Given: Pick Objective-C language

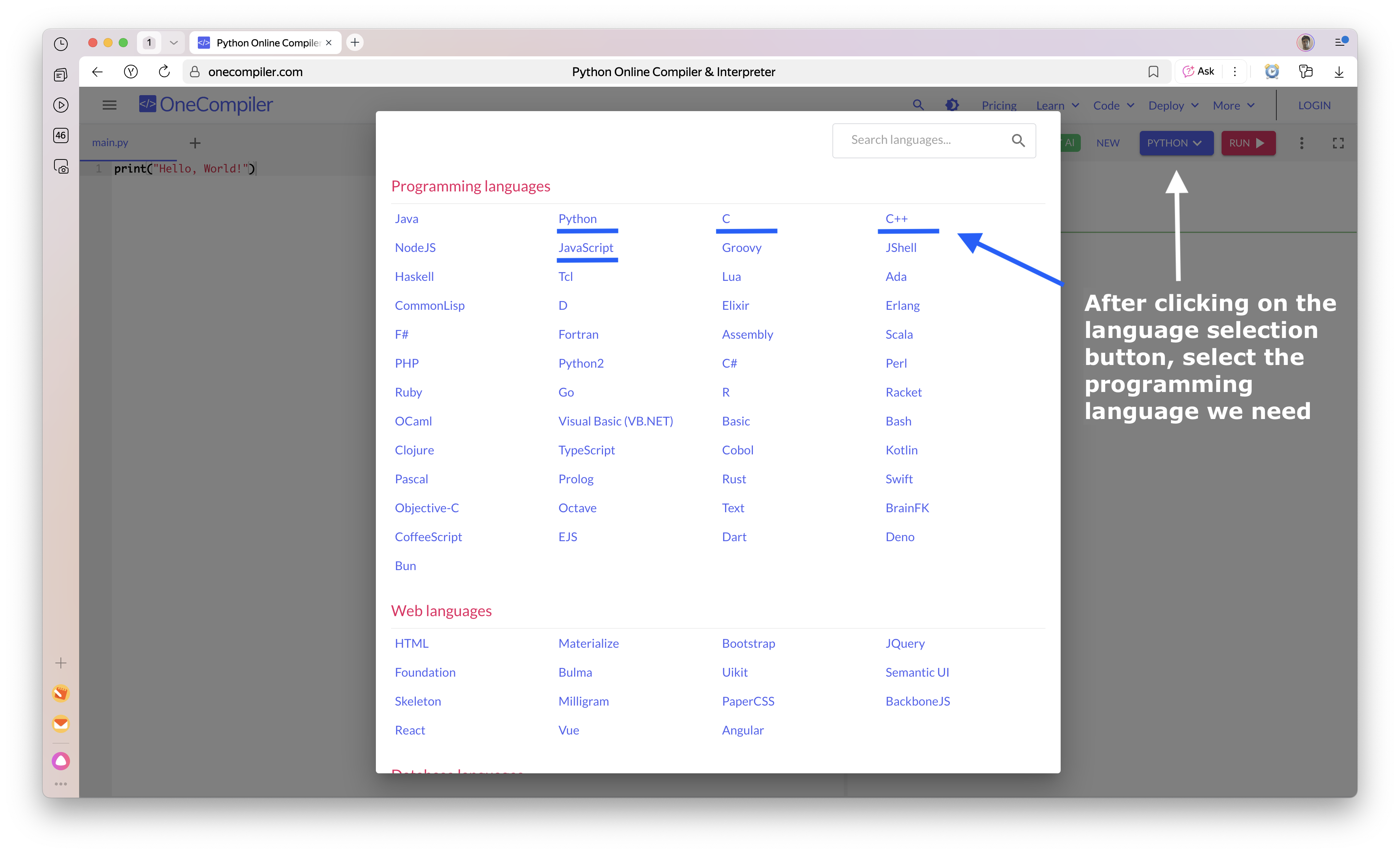Looking at the screenshot, I should point(426,508).
